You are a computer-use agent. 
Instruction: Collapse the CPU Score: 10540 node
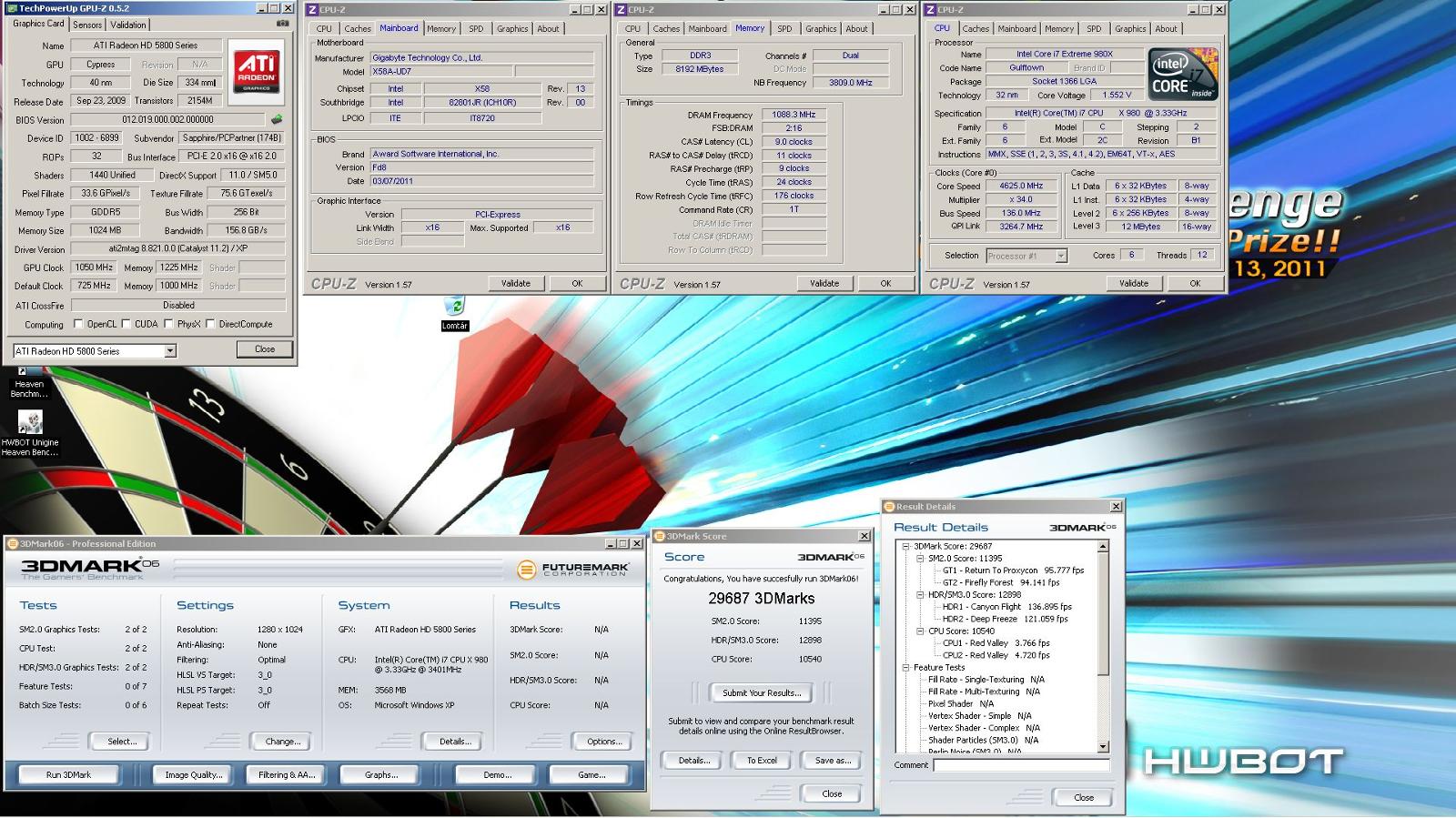point(920,631)
